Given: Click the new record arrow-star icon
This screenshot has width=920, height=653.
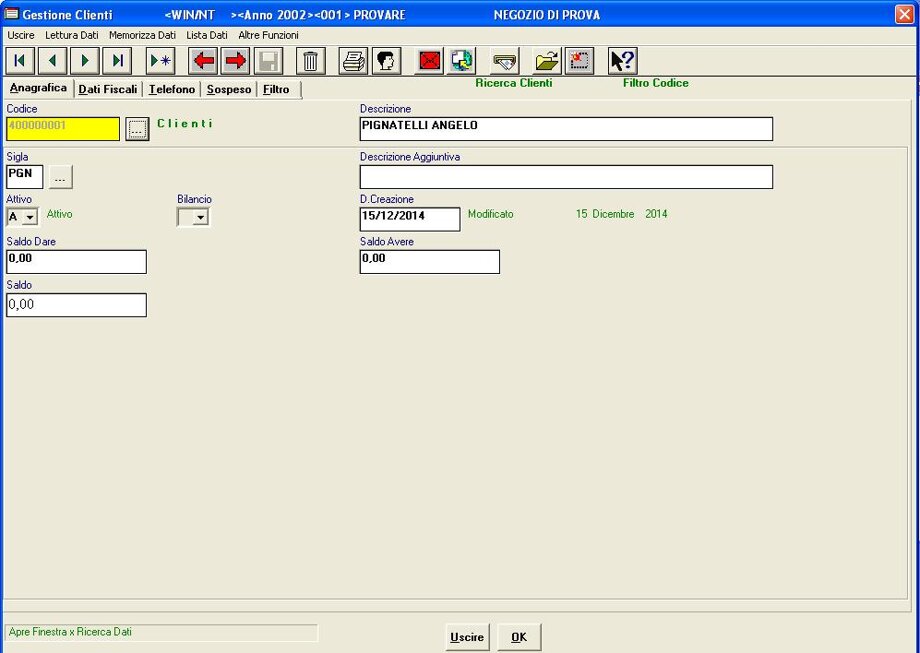Looking at the screenshot, I should 160,61.
